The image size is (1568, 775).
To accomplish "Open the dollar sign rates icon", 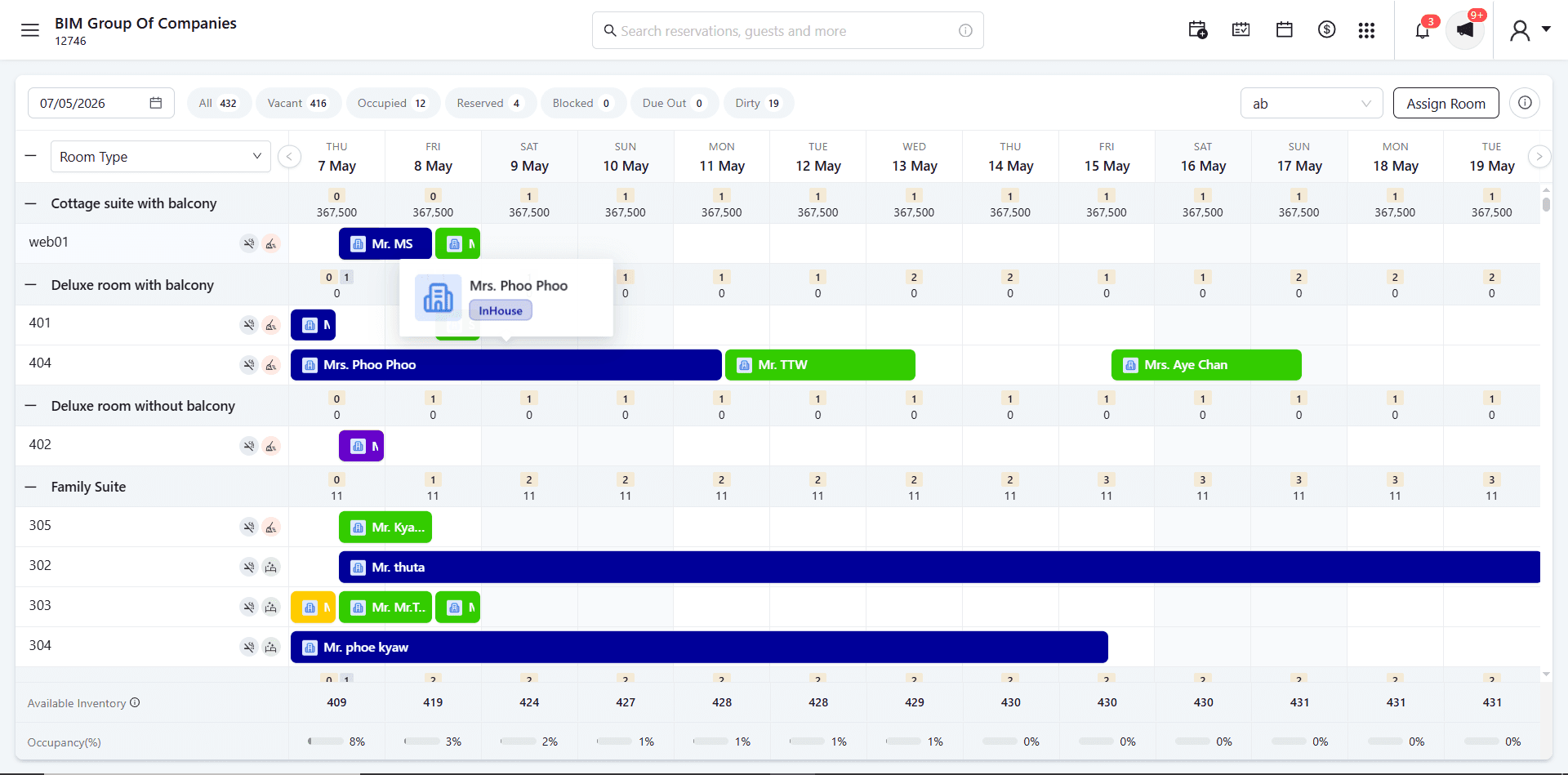I will [x=1327, y=30].
